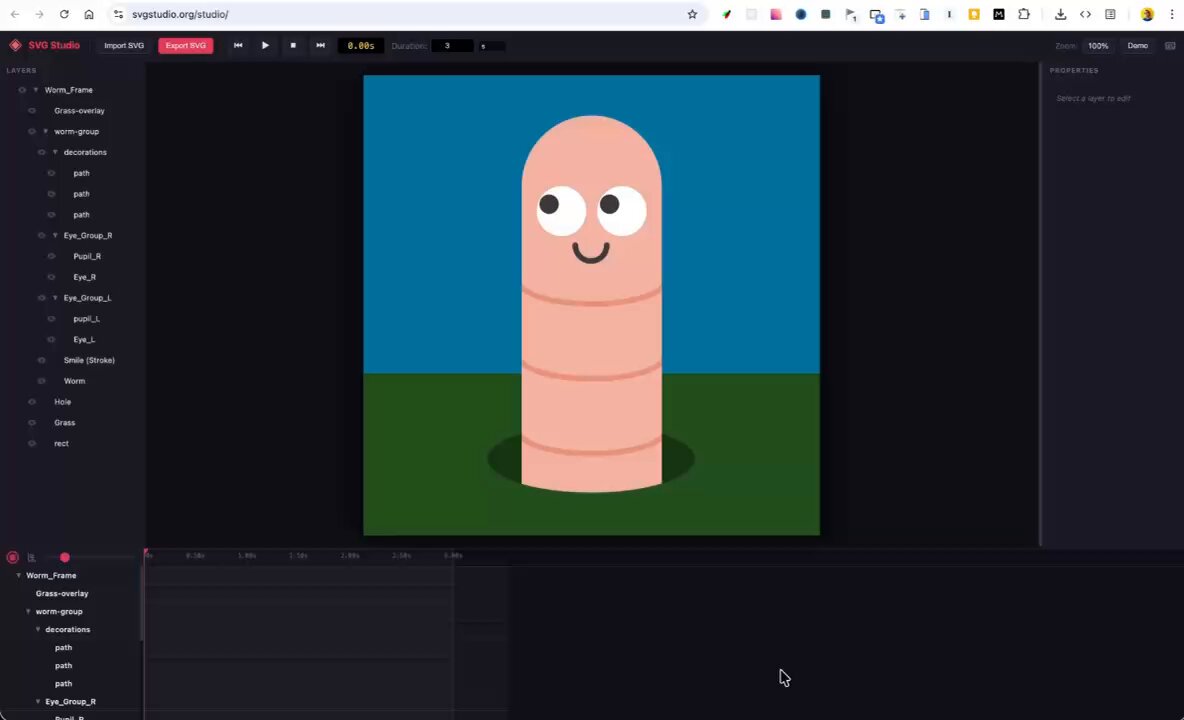Collapse worm-group in the timeline tree
Image resolution: width=1184 pixels, height=720 pixels.
pos(29,611)
